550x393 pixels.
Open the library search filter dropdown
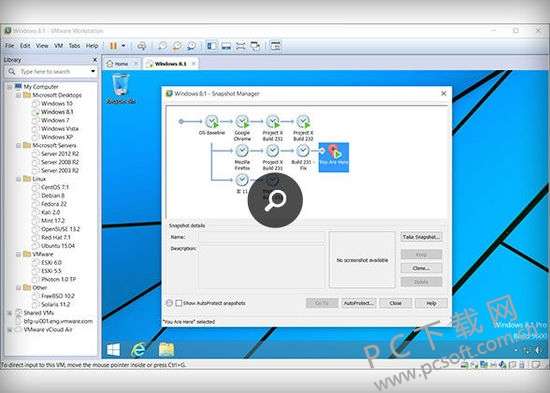93,72
